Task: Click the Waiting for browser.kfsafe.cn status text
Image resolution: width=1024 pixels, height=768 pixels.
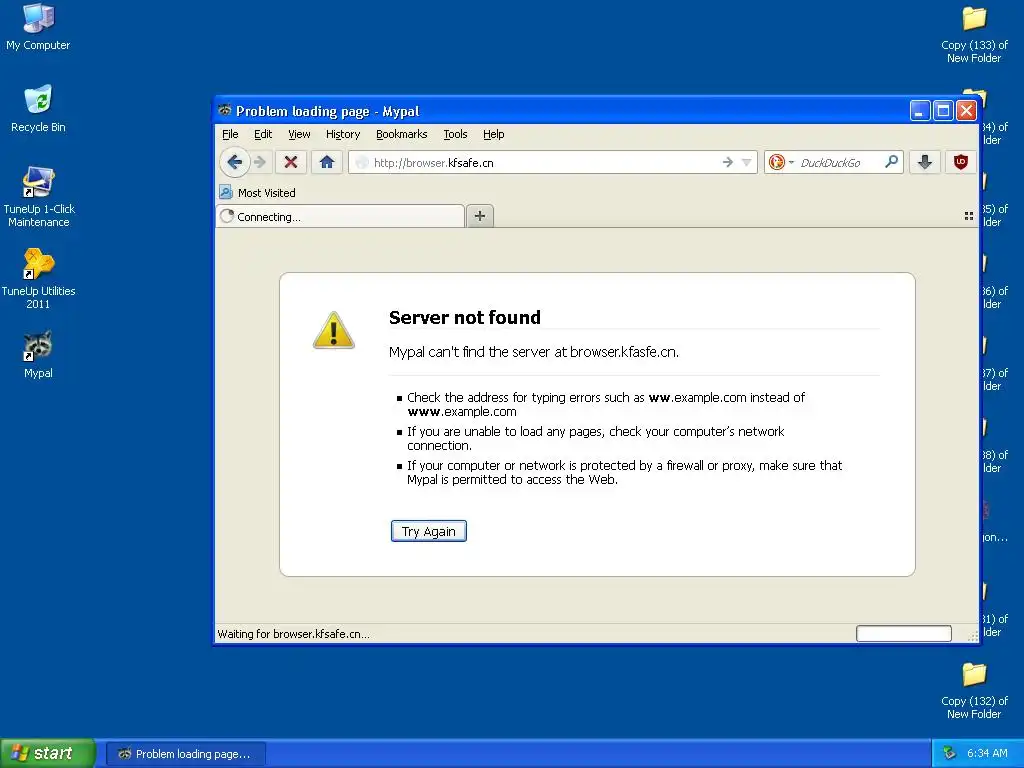Action: point(293,633)
